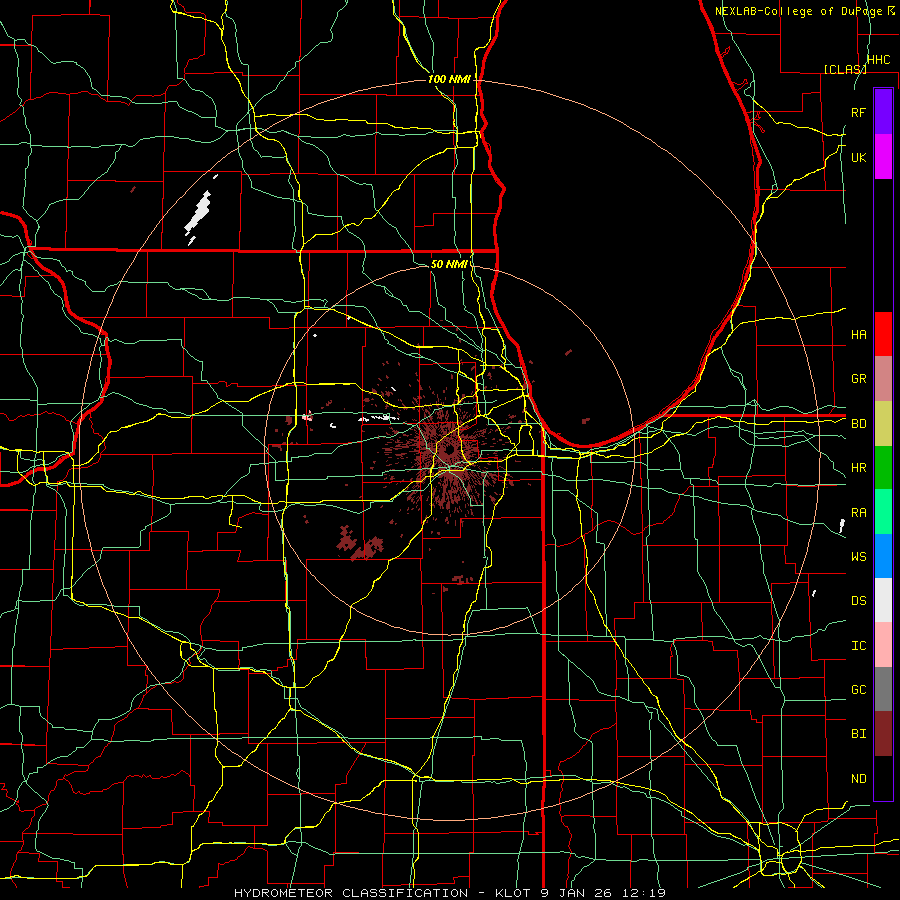Screen dimensions: 900x900
Task: Click the IC legend label
Action: click(x=858, y=646)
